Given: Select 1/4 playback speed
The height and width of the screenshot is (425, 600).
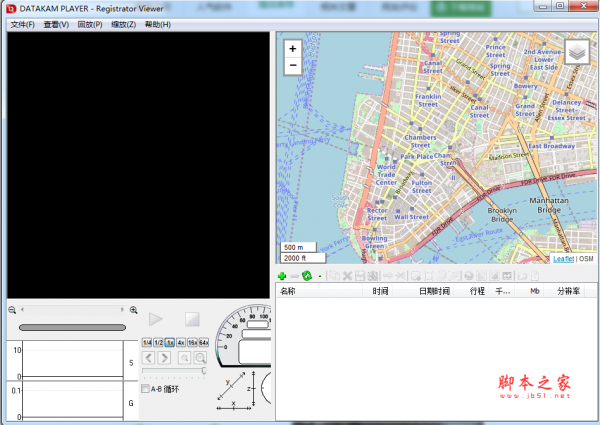Looking at the screenshot, I should point(146,343).
